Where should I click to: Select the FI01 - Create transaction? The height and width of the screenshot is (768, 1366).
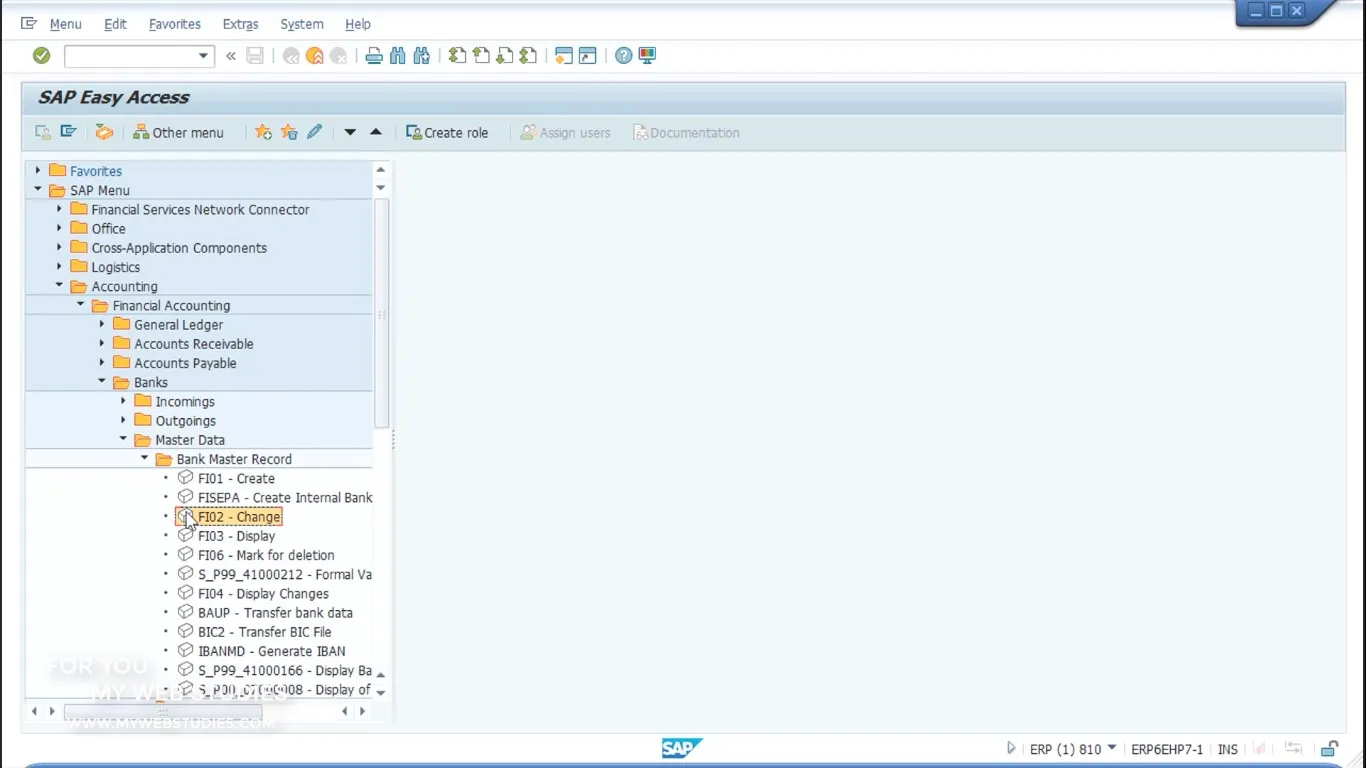tap(236, 478)
